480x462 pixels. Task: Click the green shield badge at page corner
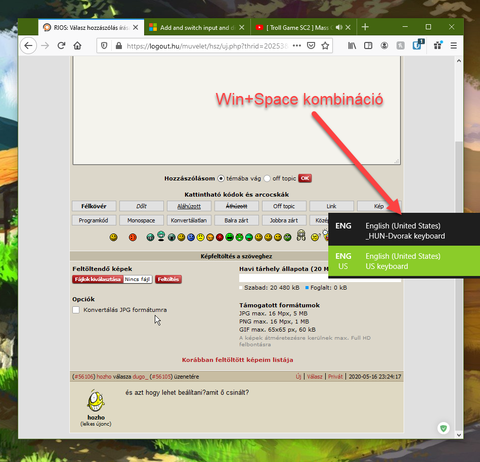pos(444,428)
